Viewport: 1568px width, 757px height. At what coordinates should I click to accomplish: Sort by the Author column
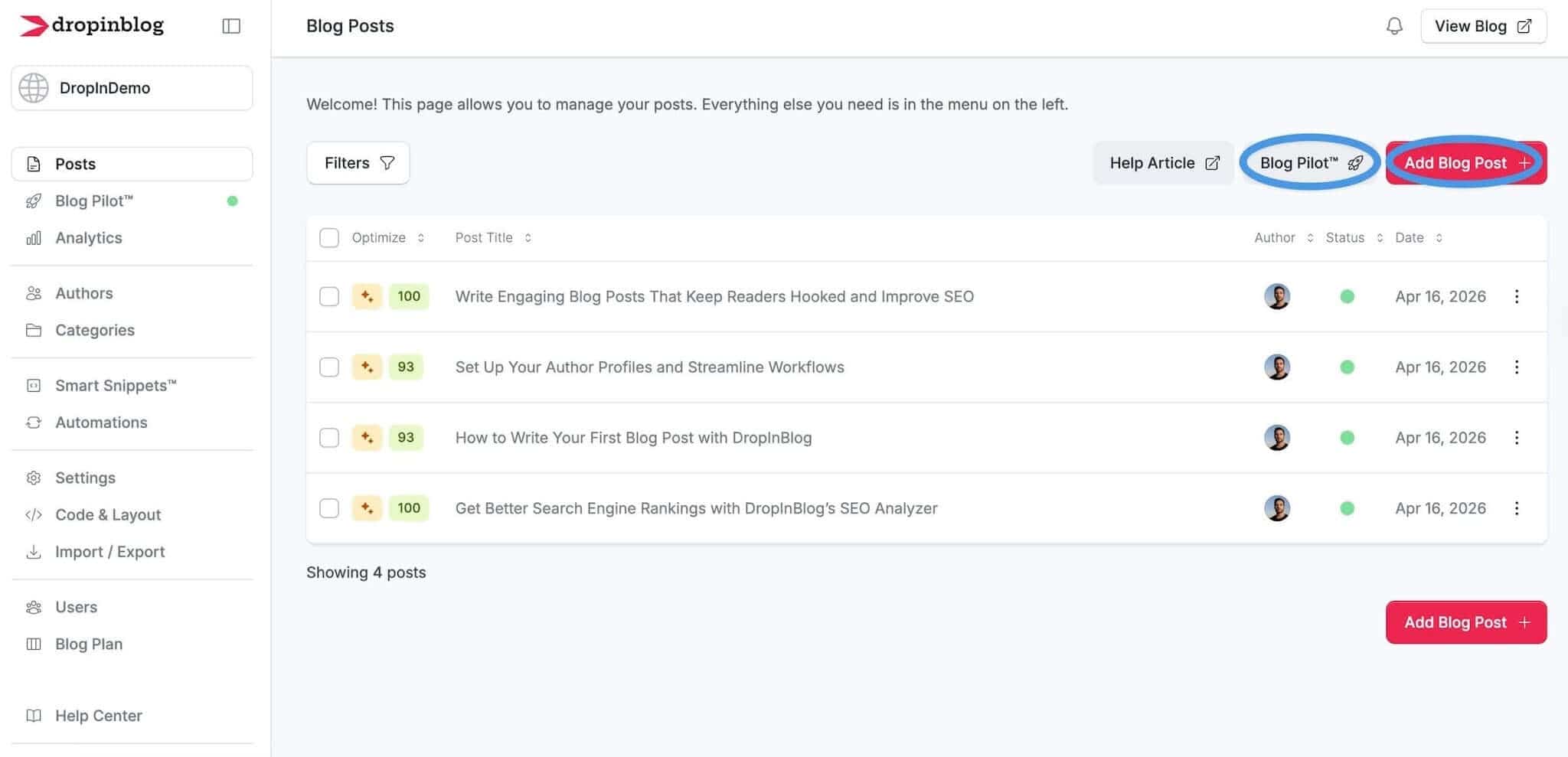[x=1283, y=237]
